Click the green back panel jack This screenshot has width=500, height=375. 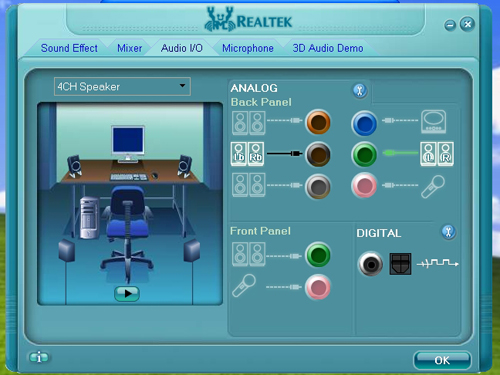[x=364, y=154]
